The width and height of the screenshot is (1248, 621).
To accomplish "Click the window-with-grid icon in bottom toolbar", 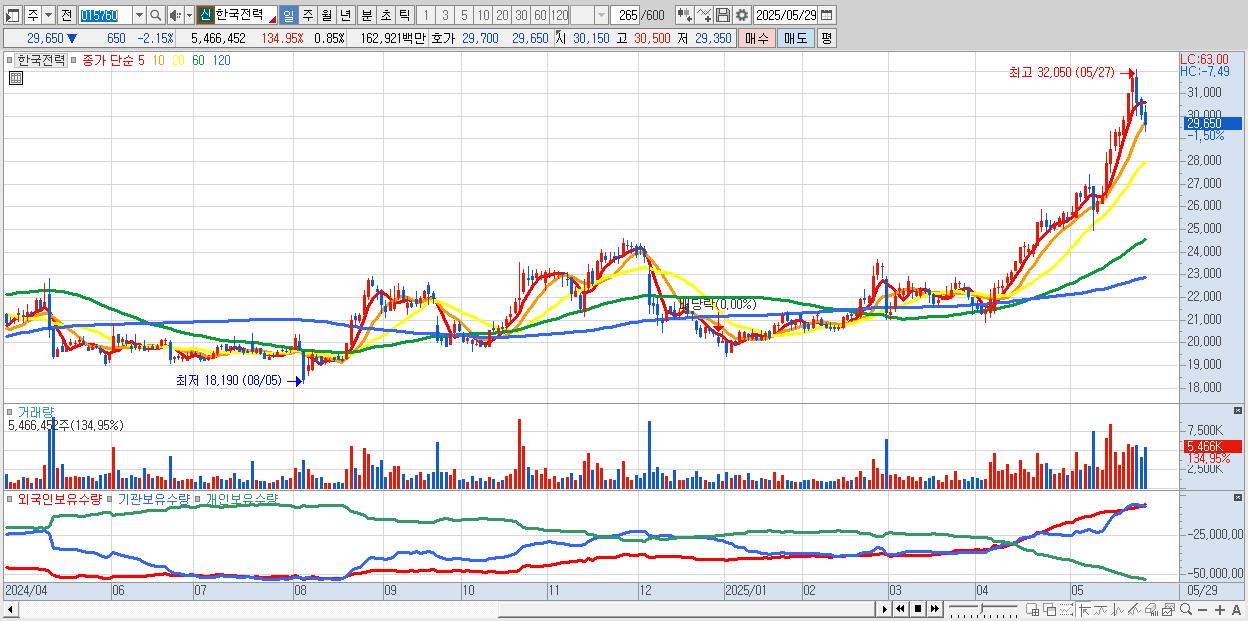I will pos(1032,609).
